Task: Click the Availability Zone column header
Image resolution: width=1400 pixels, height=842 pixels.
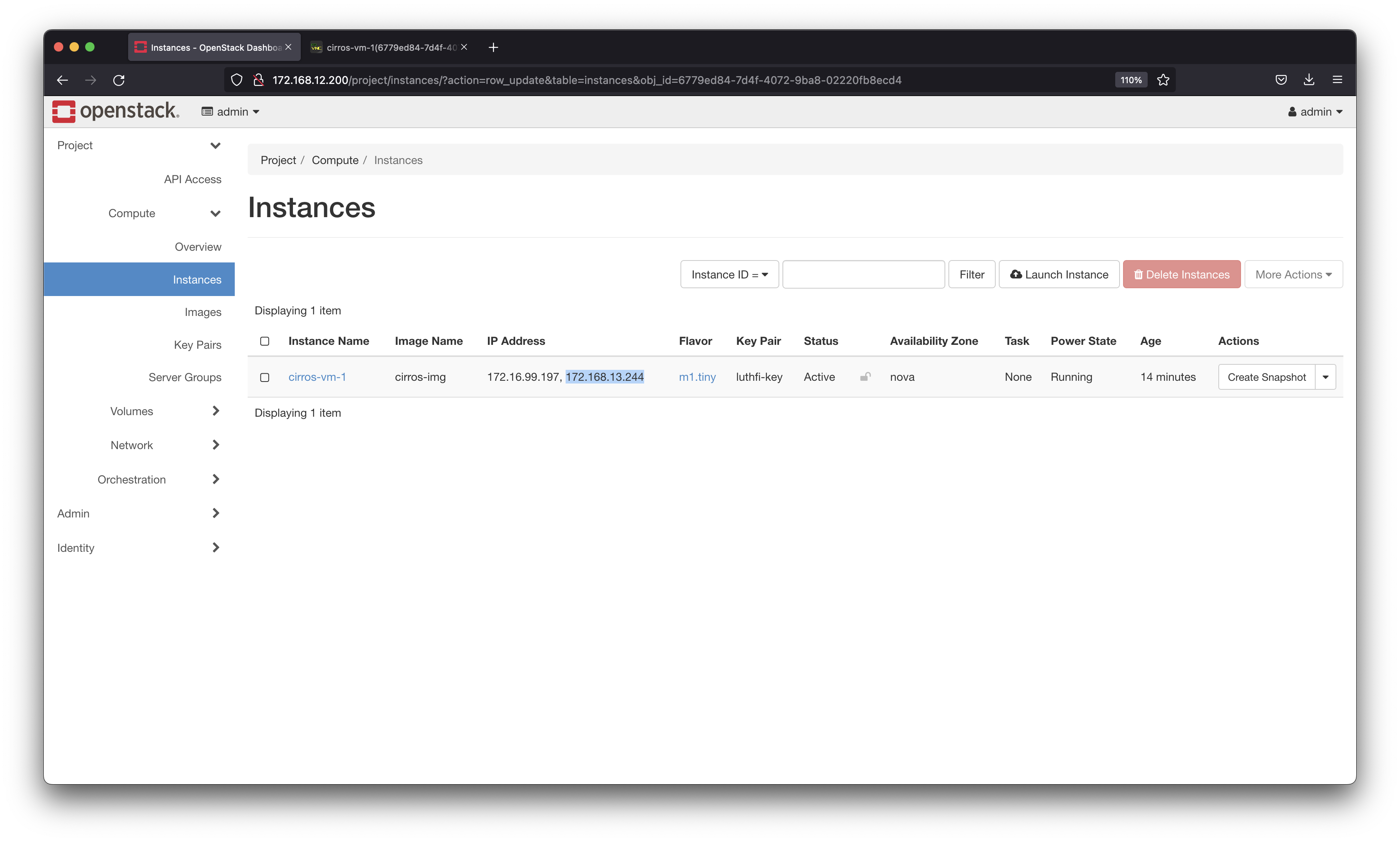Action: tap(934, 341)
